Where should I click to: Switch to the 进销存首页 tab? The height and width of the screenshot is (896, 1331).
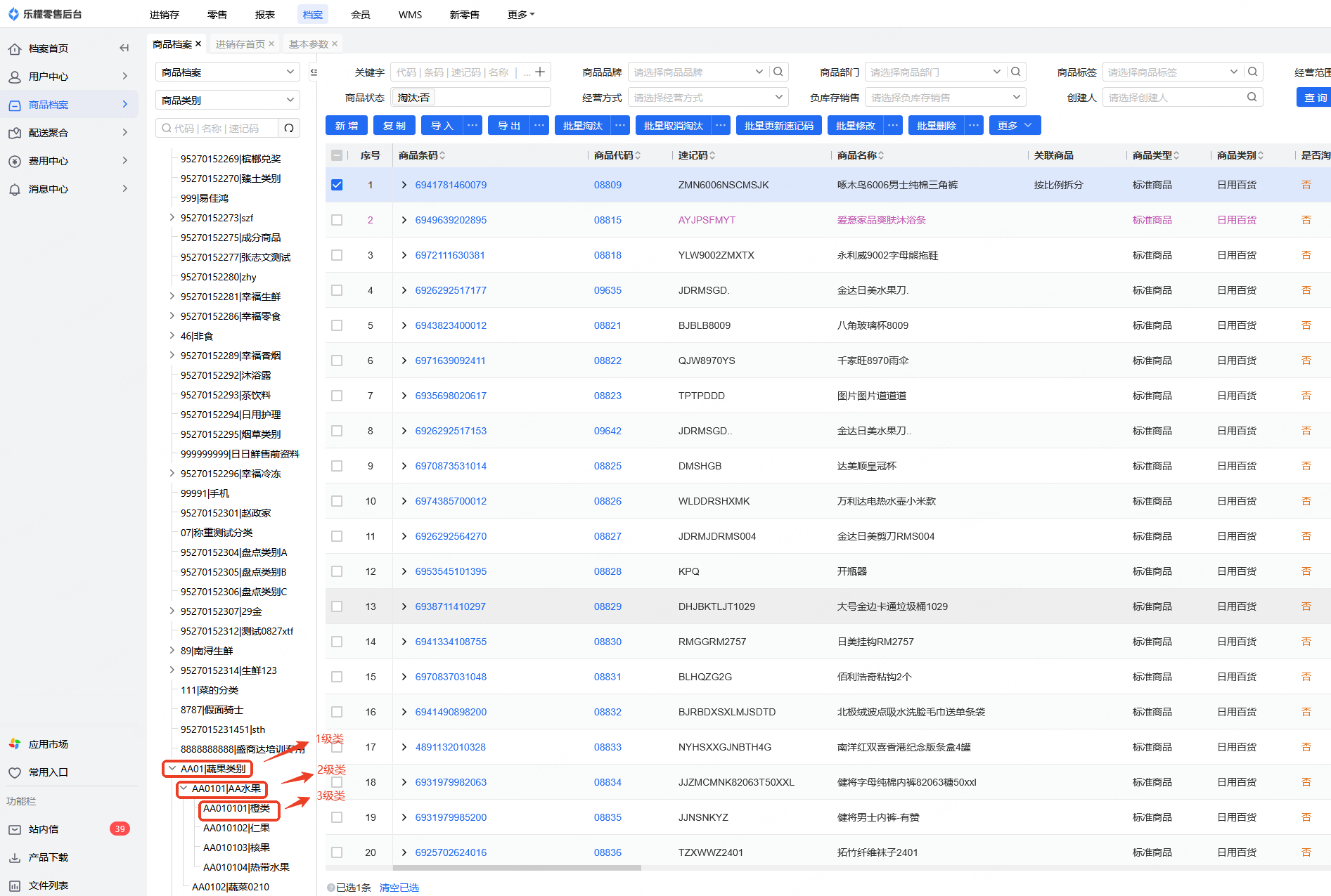click(240, 44)
